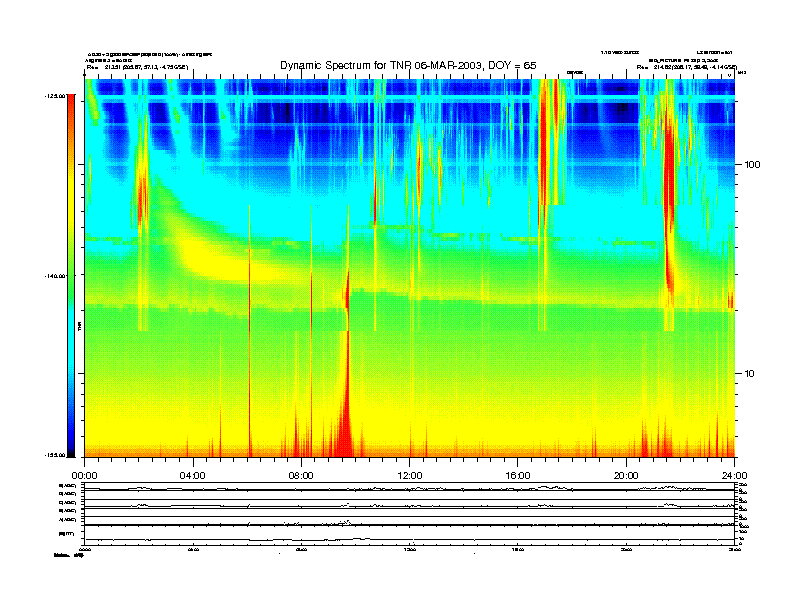Click the "10" frequency axis label
This screenshot has width=792, height=612.
click(750, 374)
